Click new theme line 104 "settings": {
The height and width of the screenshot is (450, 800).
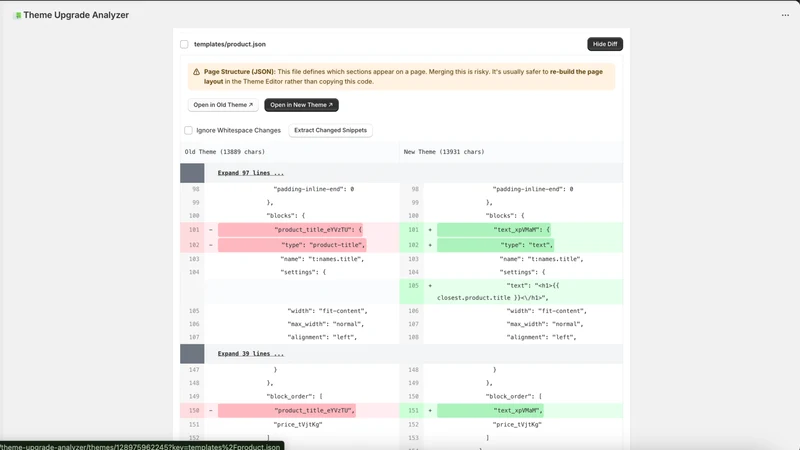click(522, 272)
